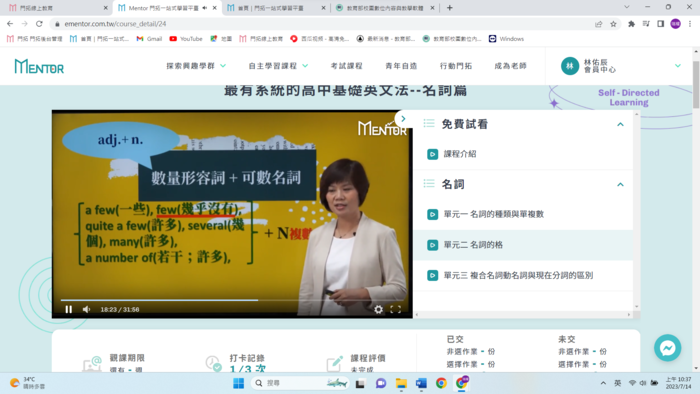Go to 成為老師 menu

point(510,66)
